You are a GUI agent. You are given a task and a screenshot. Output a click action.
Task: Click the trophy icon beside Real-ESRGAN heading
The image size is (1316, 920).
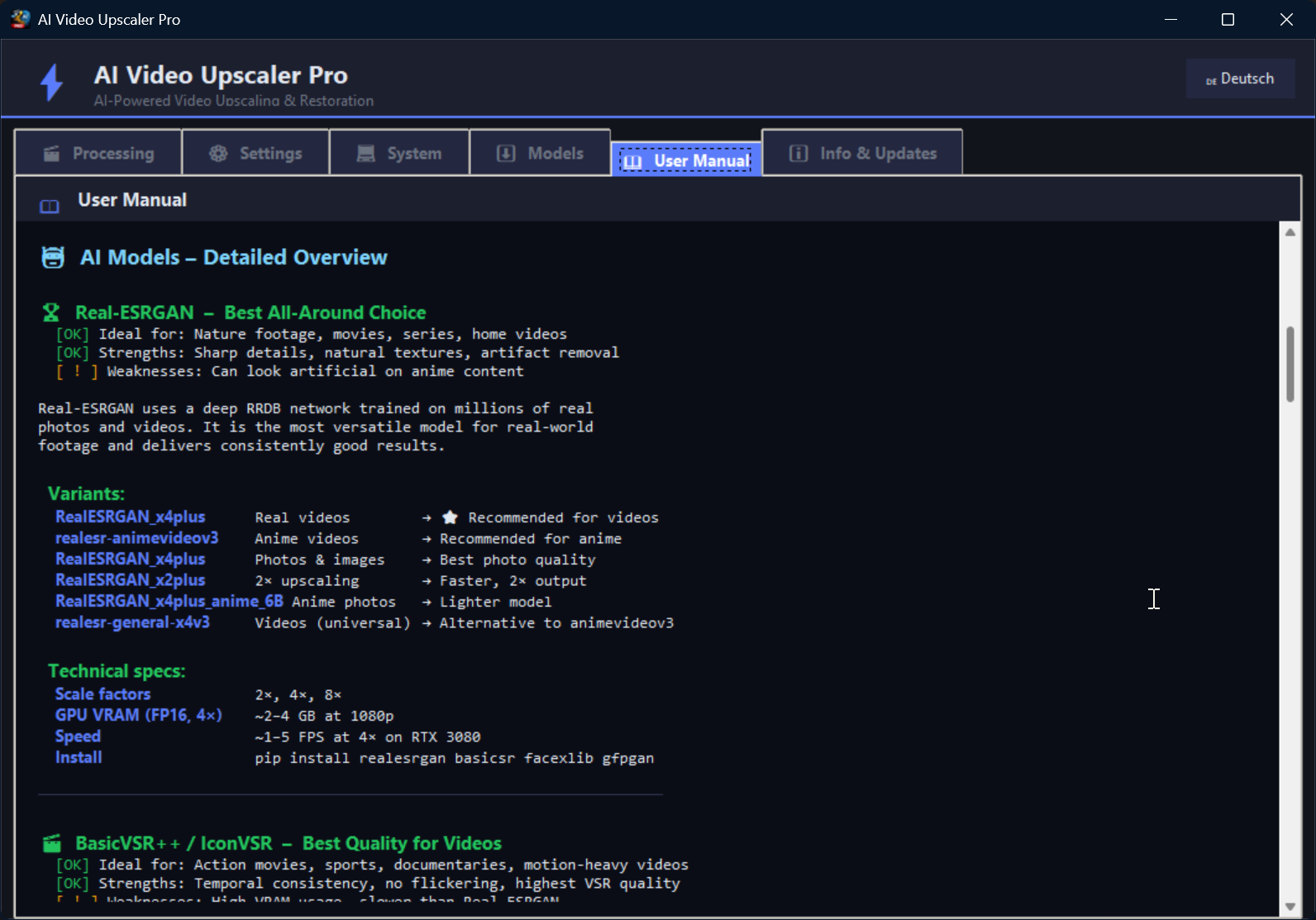pos(51,312)
